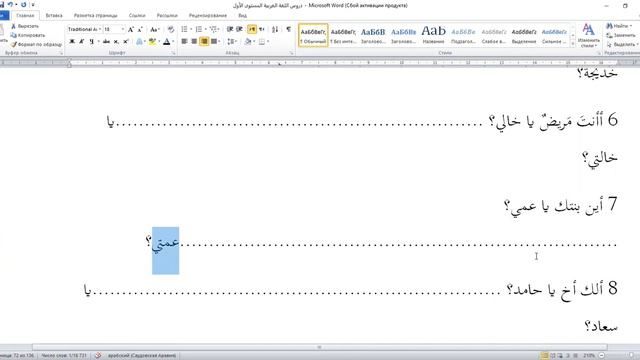Click Заменить (Replace) button
The height and width of the screenshot is (360, 640).
click(621, 35)
